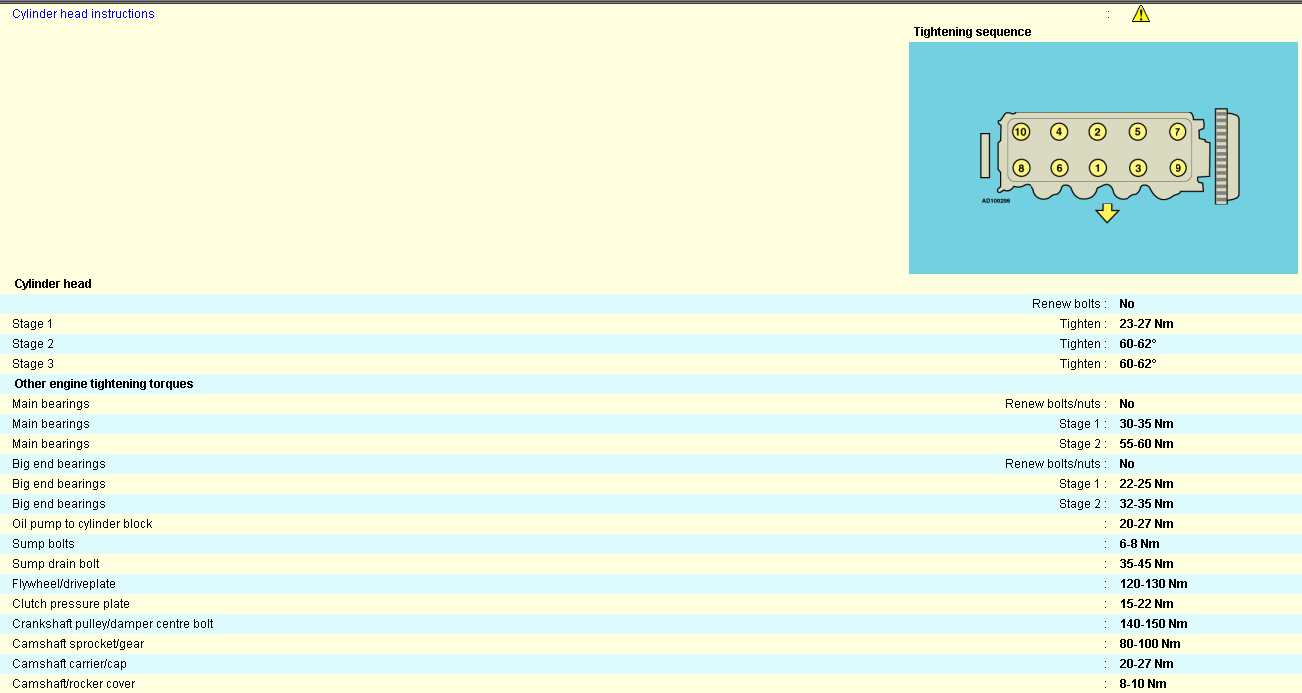Screen dimensions: 1302x693
Task: Select bolt number 6 in the diagram
Action: [x=1059, y=168]
